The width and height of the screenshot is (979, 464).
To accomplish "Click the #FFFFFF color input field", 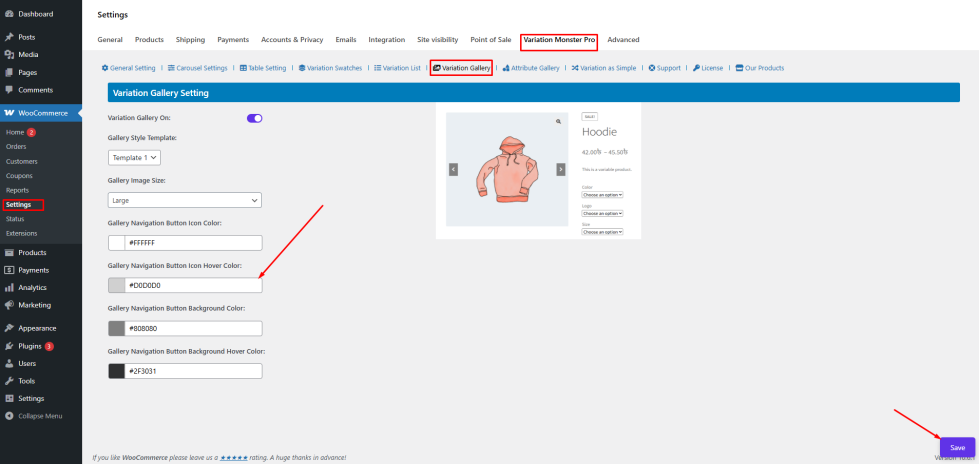I will [194, 243].
